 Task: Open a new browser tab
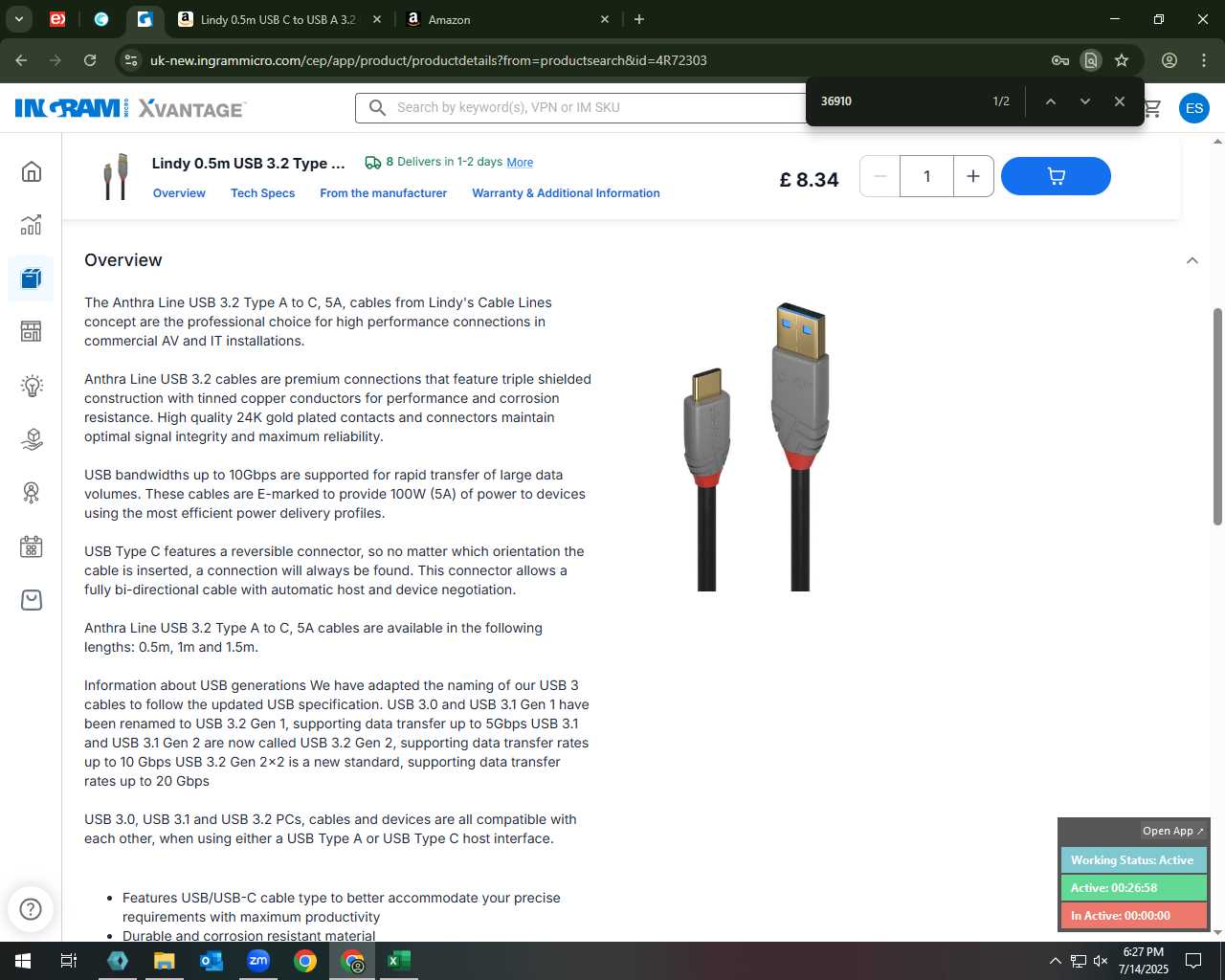click(639, 19)
